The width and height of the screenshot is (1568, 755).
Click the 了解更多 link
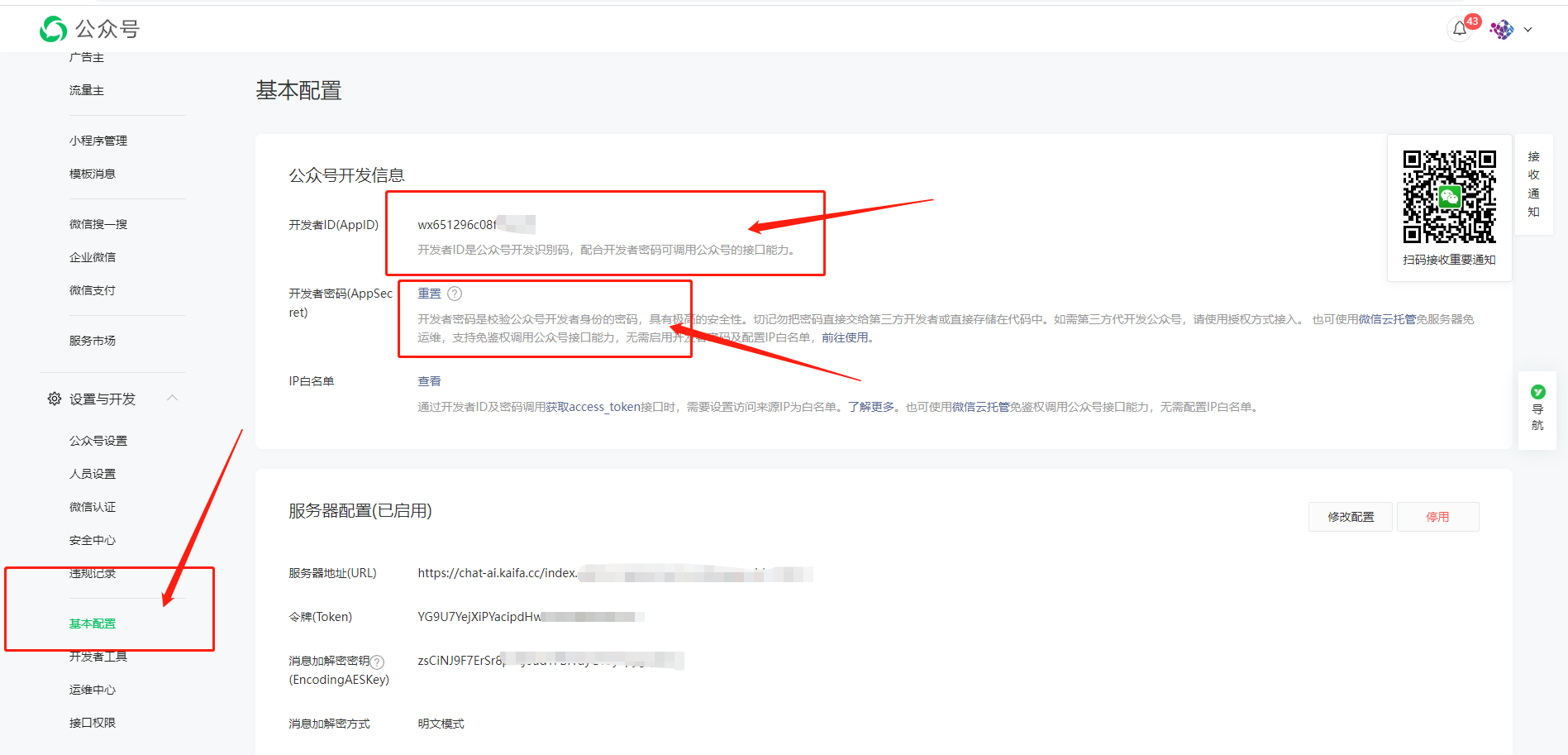pyautogui.click(x=871, y=407)
